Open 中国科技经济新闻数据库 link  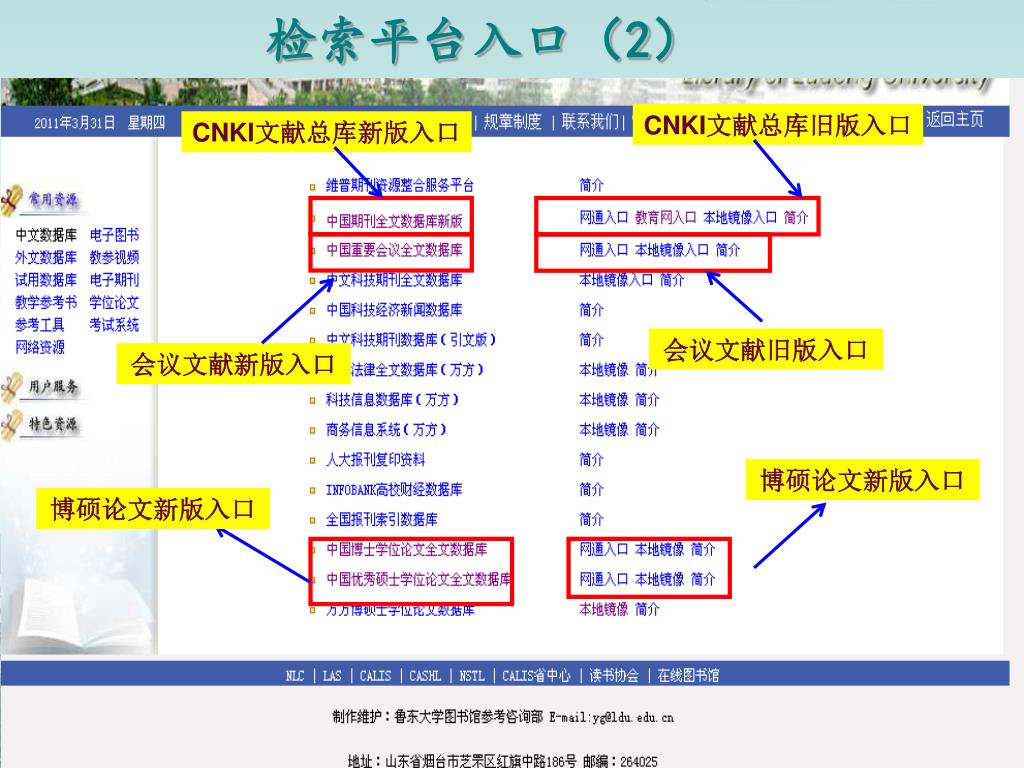point(394,310)
